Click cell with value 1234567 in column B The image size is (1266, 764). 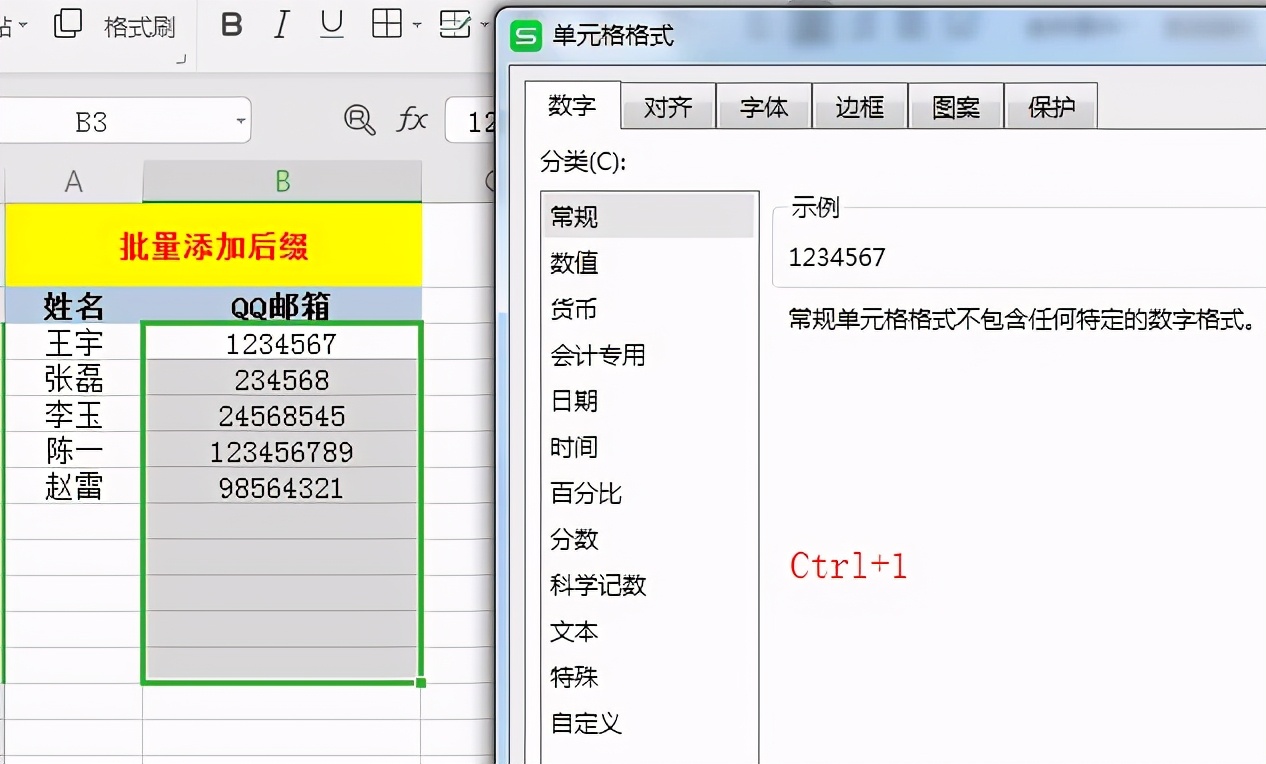point(282,342)
